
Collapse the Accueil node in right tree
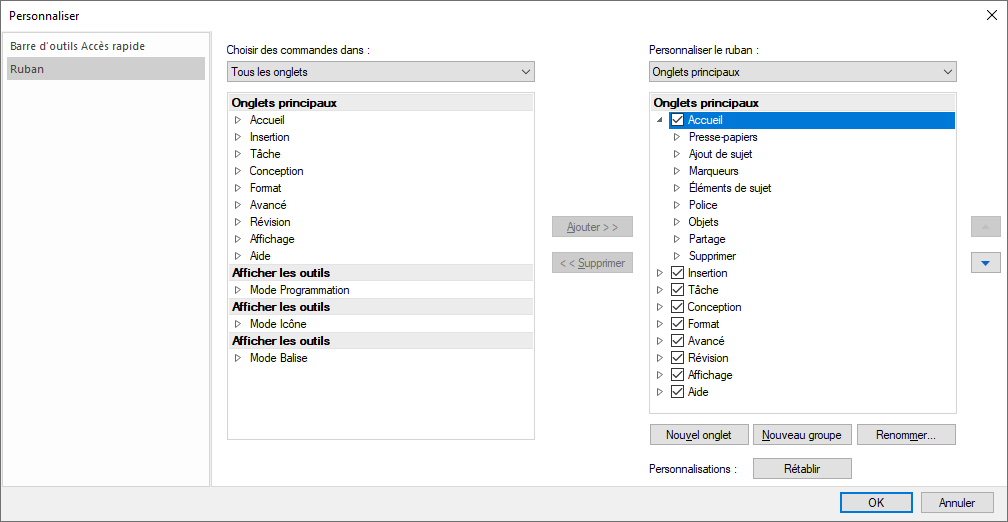point(660,120)
